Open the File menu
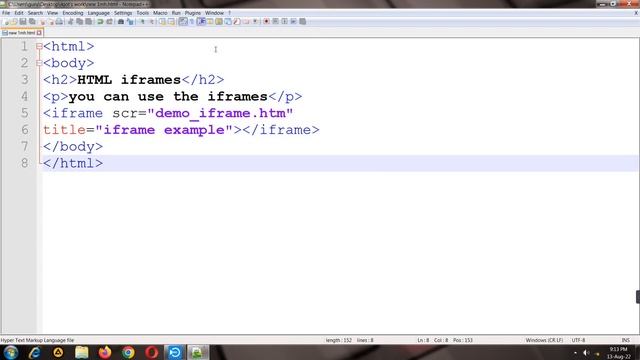The height and width of the screenshot is (360, 640). (6, 13)
